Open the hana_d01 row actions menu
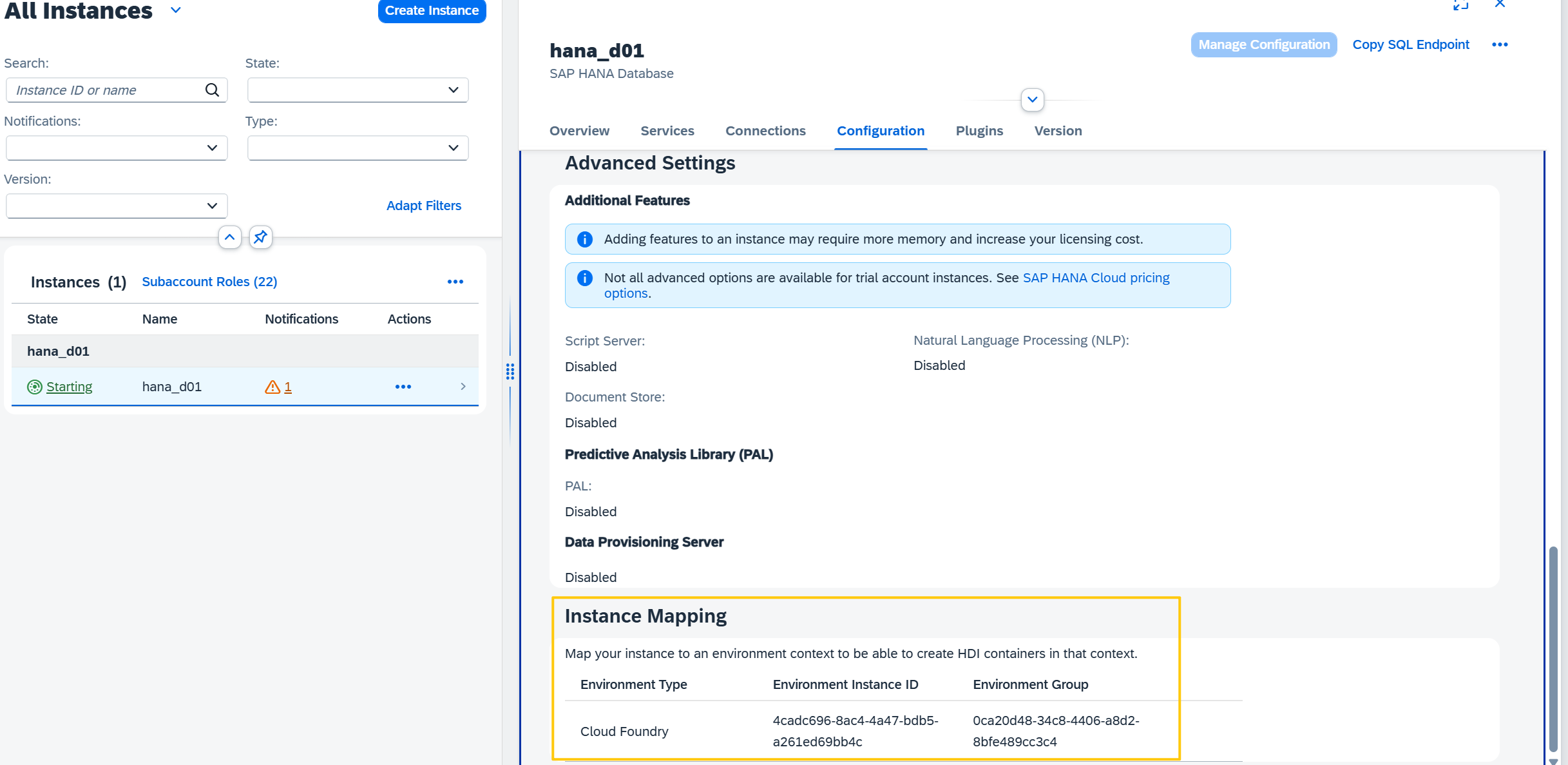The image size is (1568, 765). 403,387
